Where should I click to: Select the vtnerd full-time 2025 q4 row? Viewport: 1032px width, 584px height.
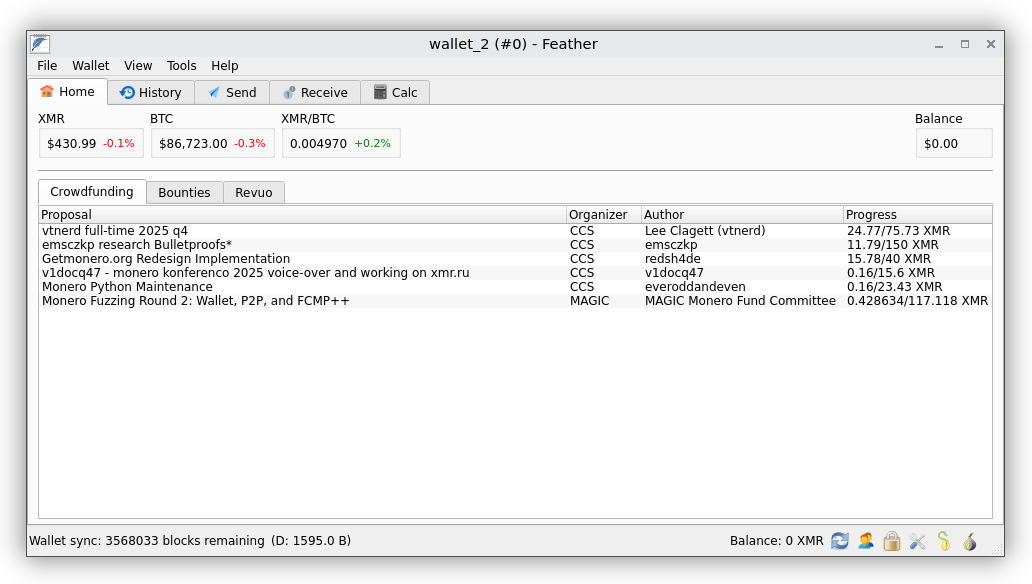[x=115, y=231]
